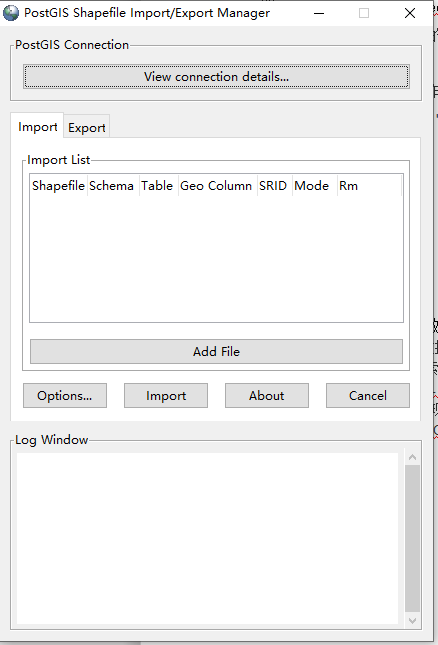Open the Options... dialog
The height and width of the screenshot is (645, 438).
click(65, 396)
